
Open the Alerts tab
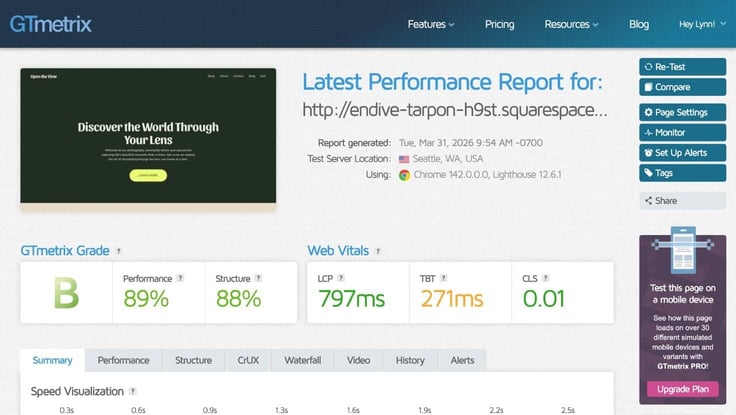click(x=462, y=360)
